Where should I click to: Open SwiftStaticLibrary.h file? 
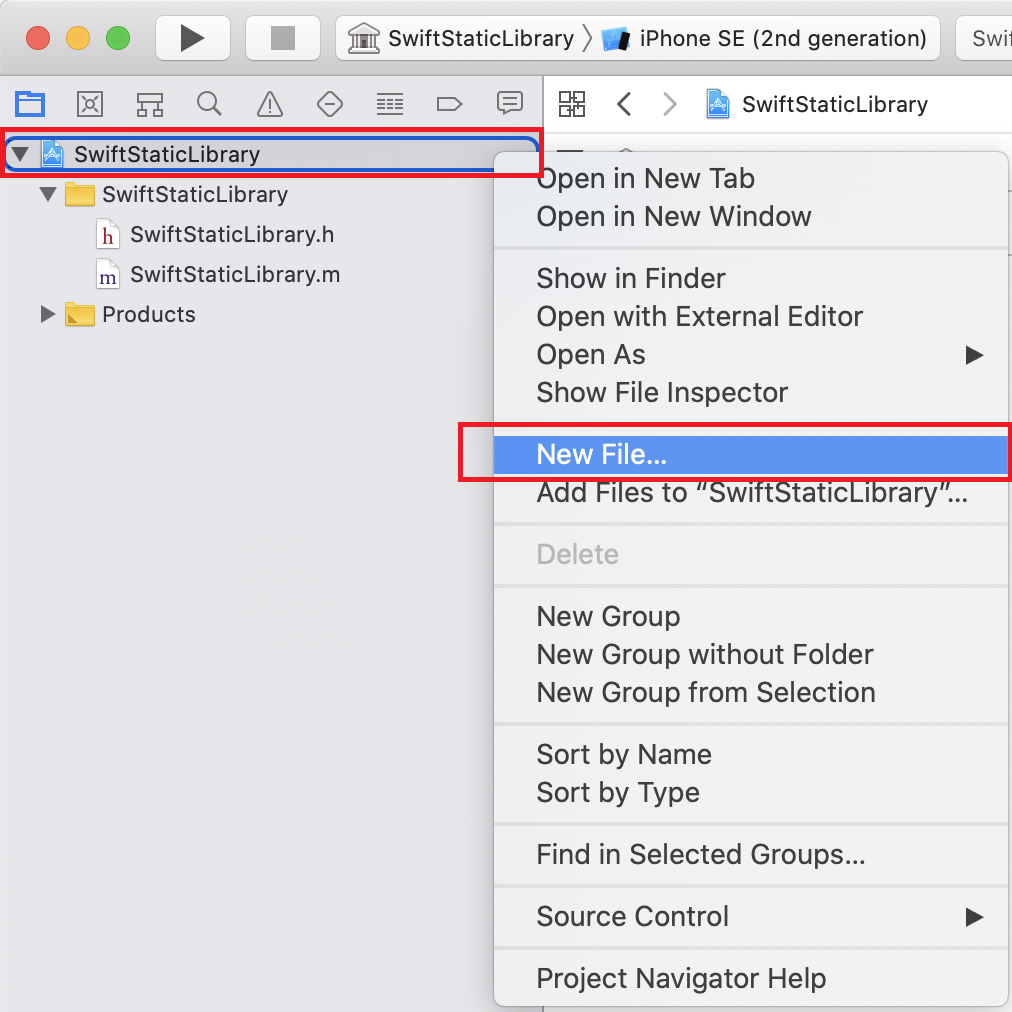pos(216,234)
